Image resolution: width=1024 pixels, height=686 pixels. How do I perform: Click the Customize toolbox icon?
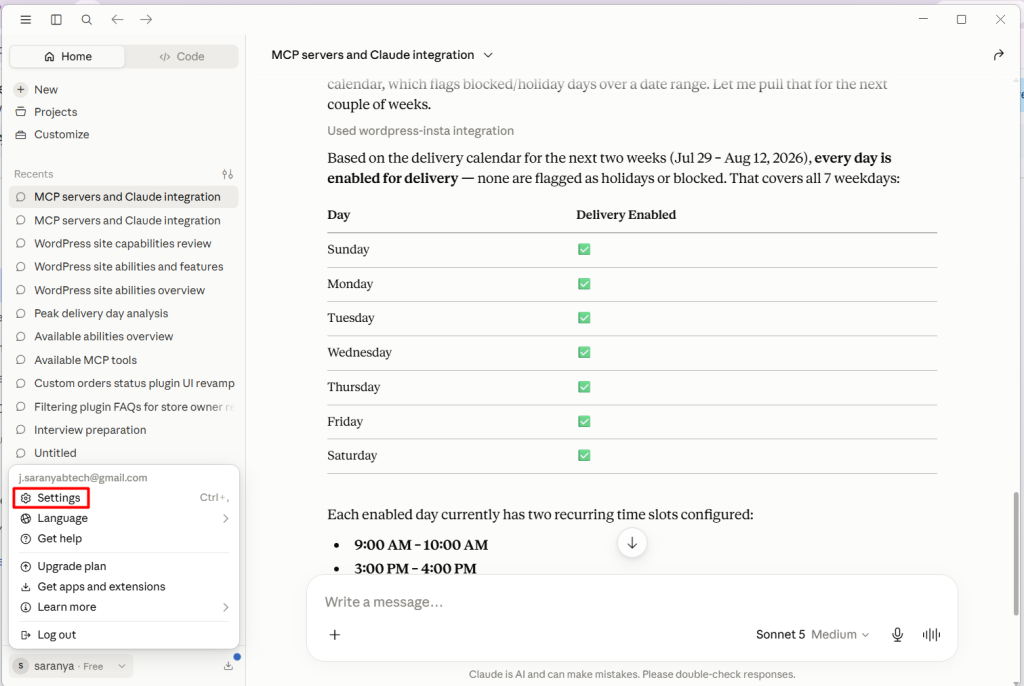(x=21, y=135)
